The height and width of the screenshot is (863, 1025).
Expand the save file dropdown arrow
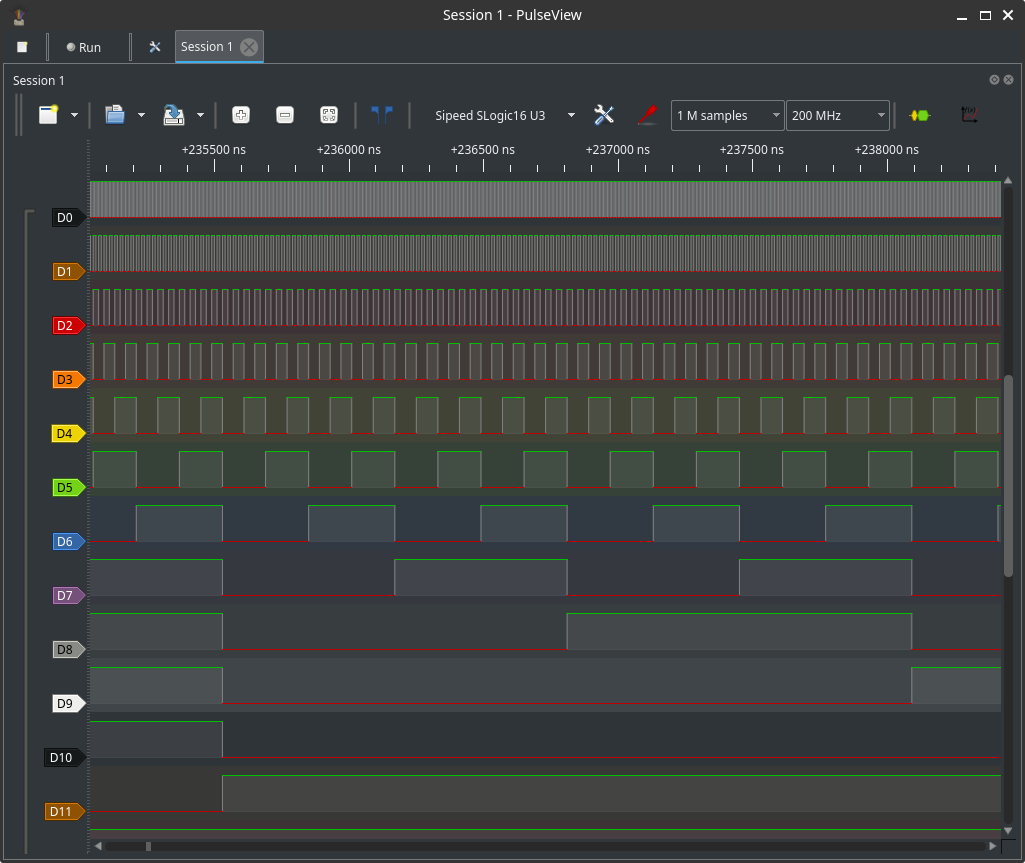(200, 115)
